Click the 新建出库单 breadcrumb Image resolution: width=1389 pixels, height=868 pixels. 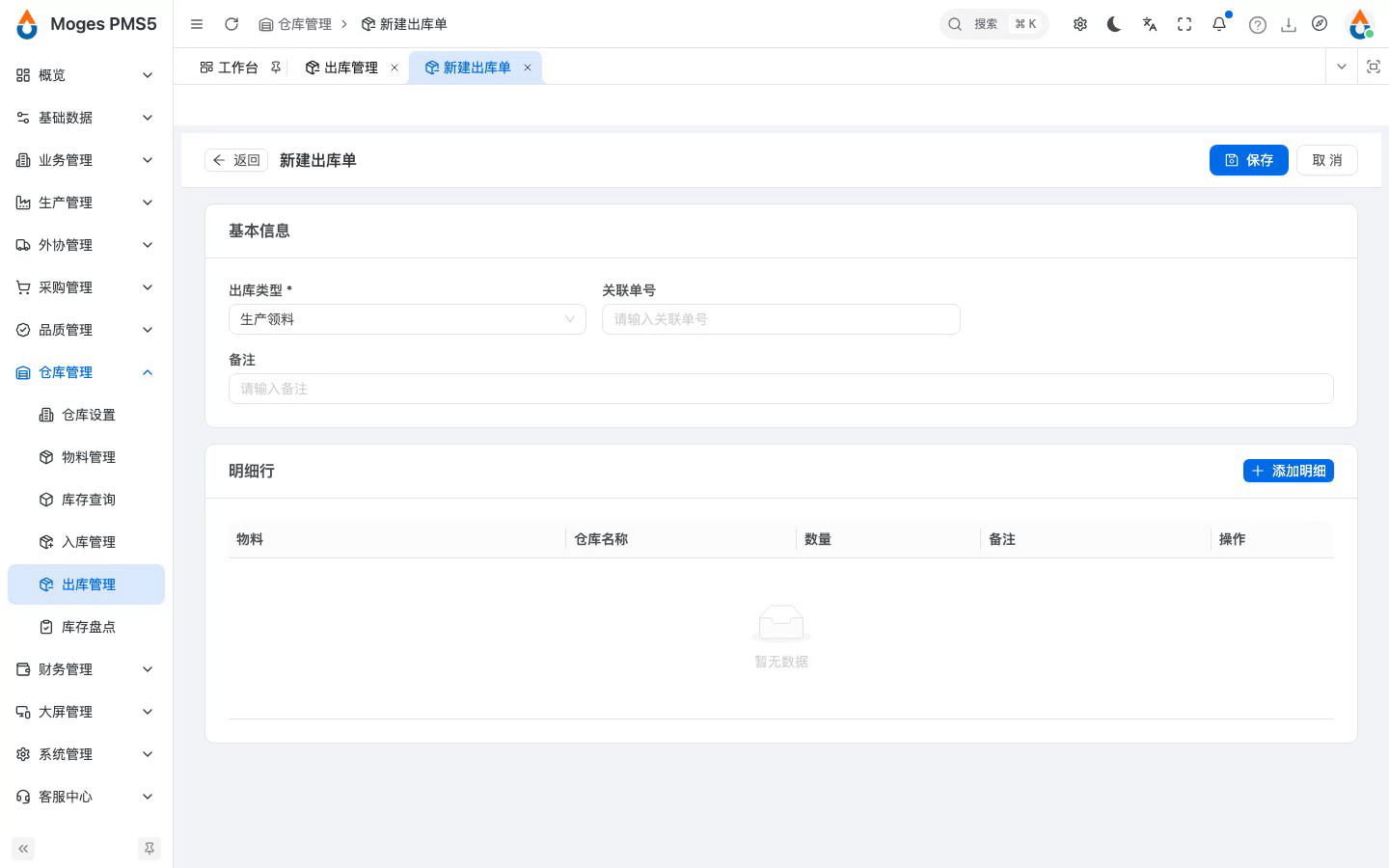point(404,24)
